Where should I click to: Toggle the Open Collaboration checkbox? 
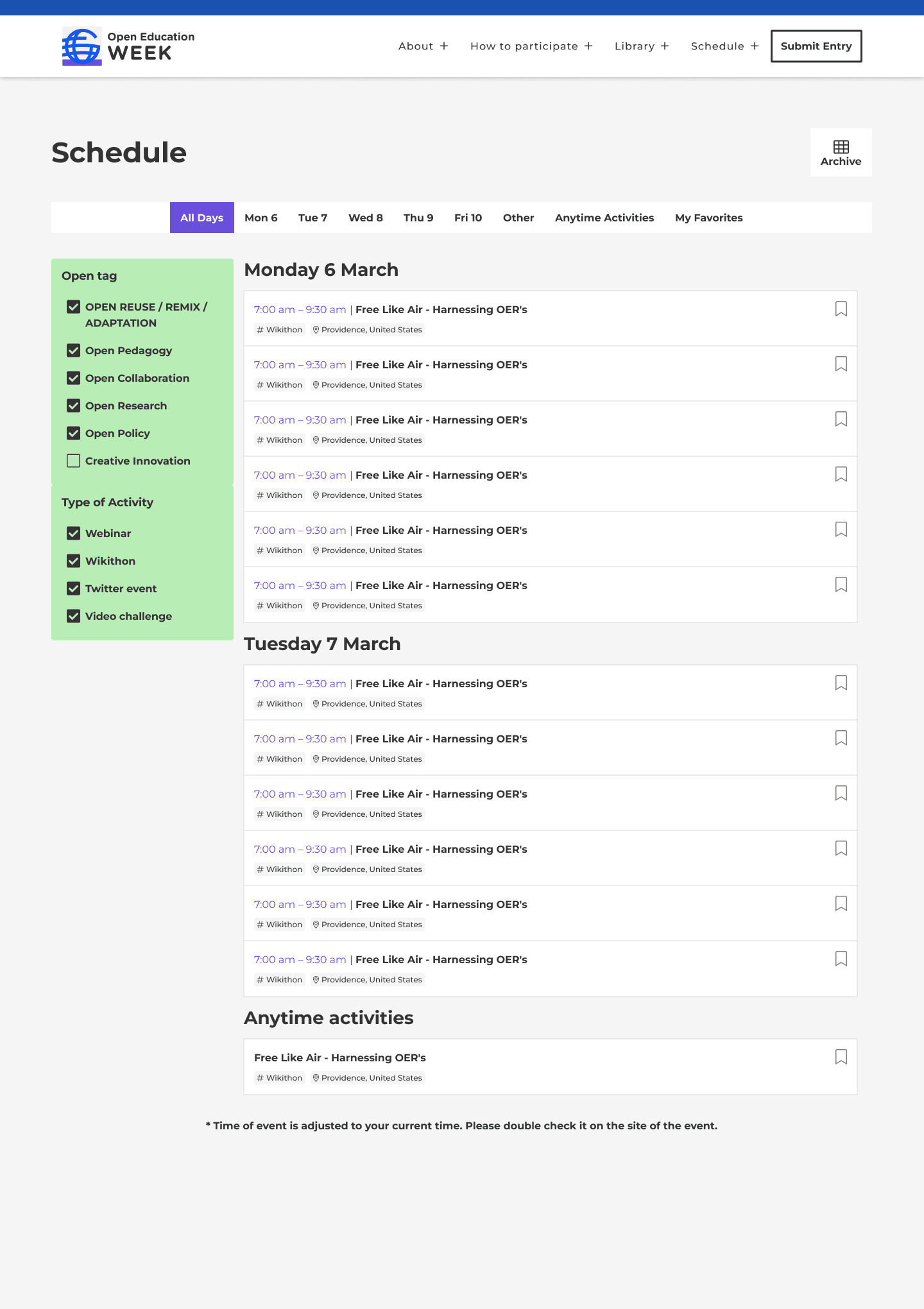[74, 378]
